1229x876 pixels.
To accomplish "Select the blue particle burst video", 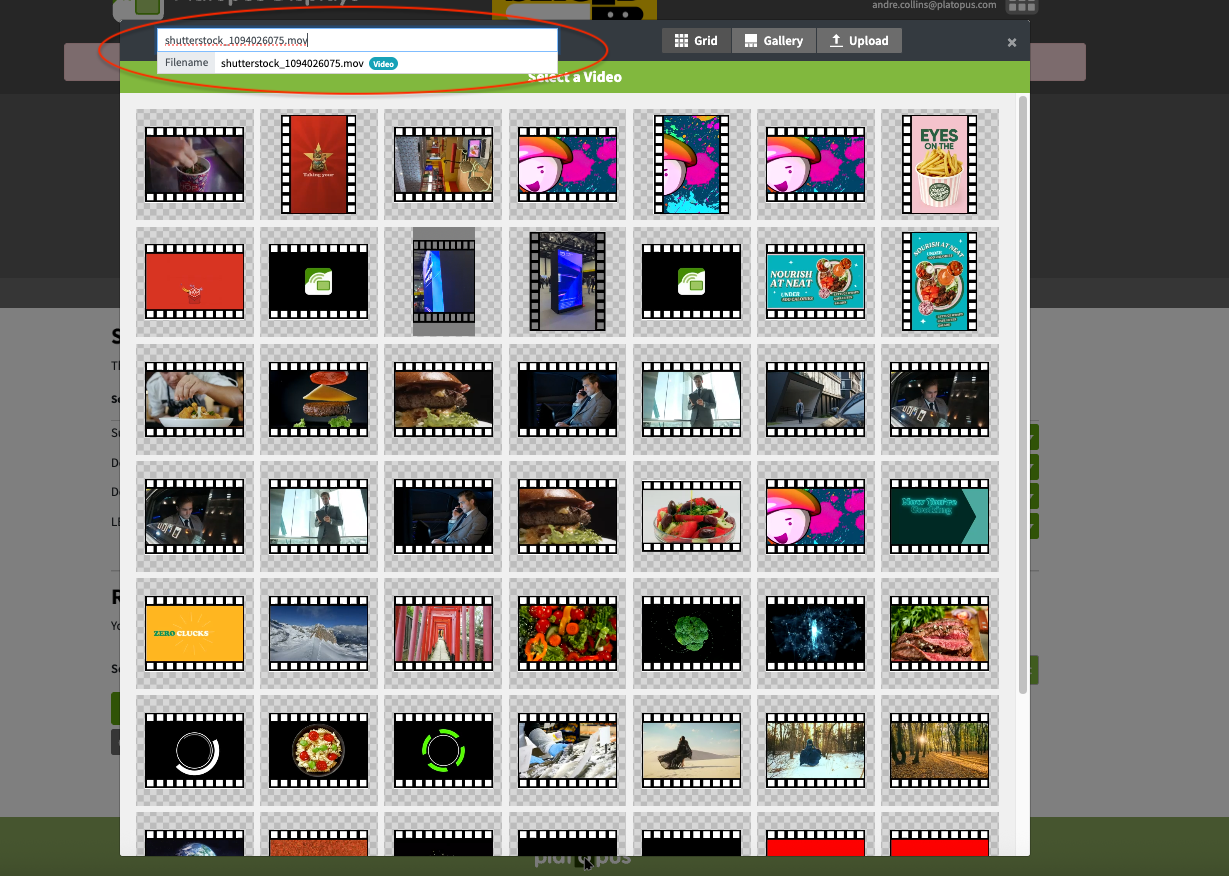I will 815,634.
